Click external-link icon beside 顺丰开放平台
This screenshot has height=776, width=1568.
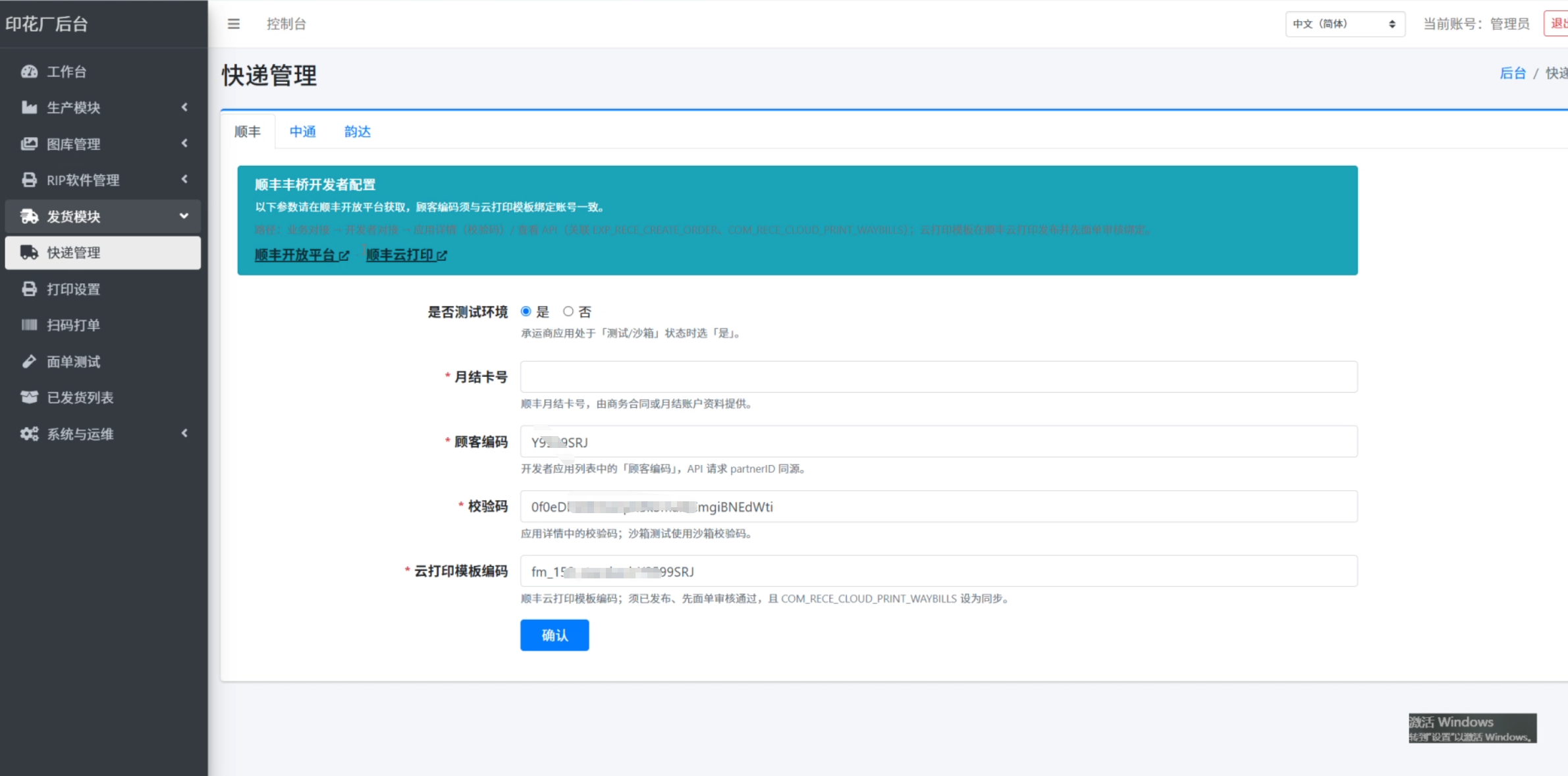[344, 256]
